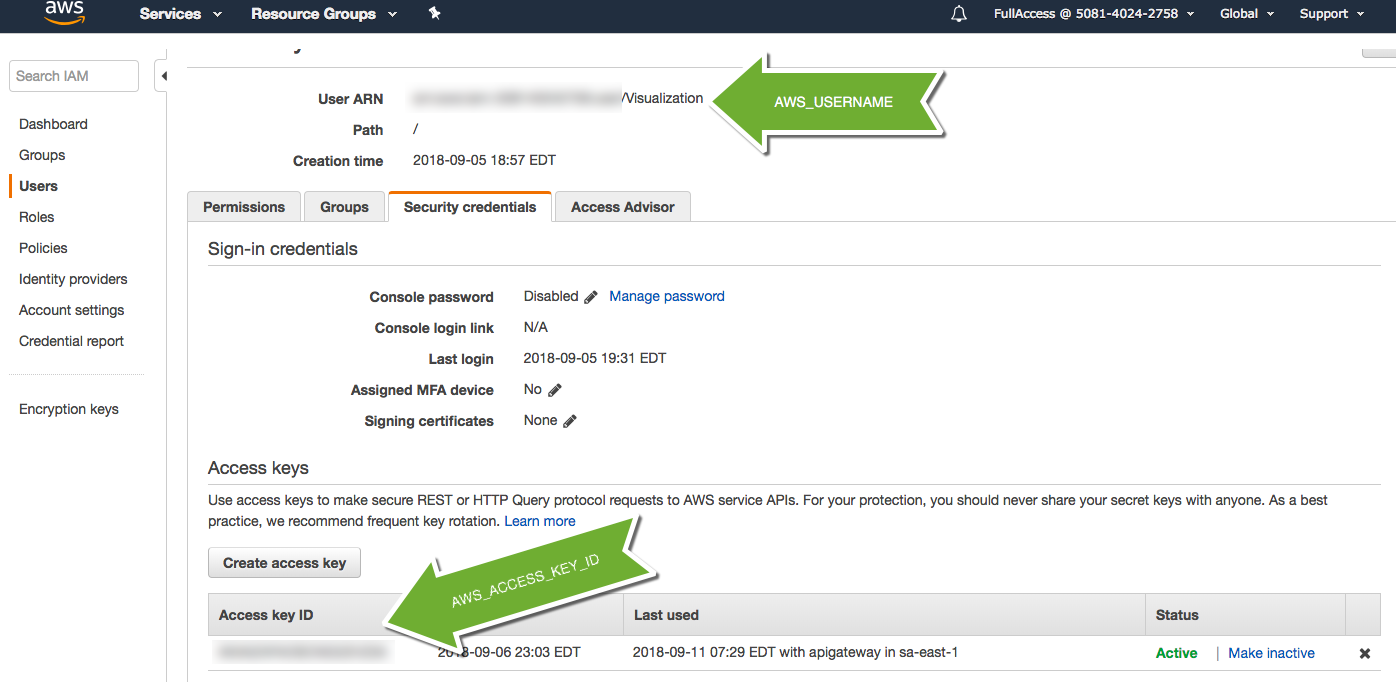Expand the Resource Groups dropdown
Screen dimensions: 1396x682
click(324, 14)
